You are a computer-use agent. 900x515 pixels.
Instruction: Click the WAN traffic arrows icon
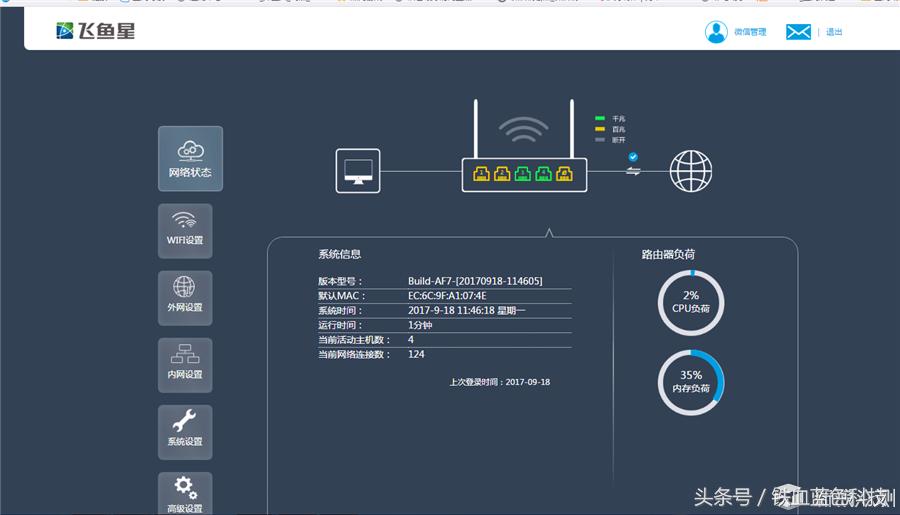(633, 171)
